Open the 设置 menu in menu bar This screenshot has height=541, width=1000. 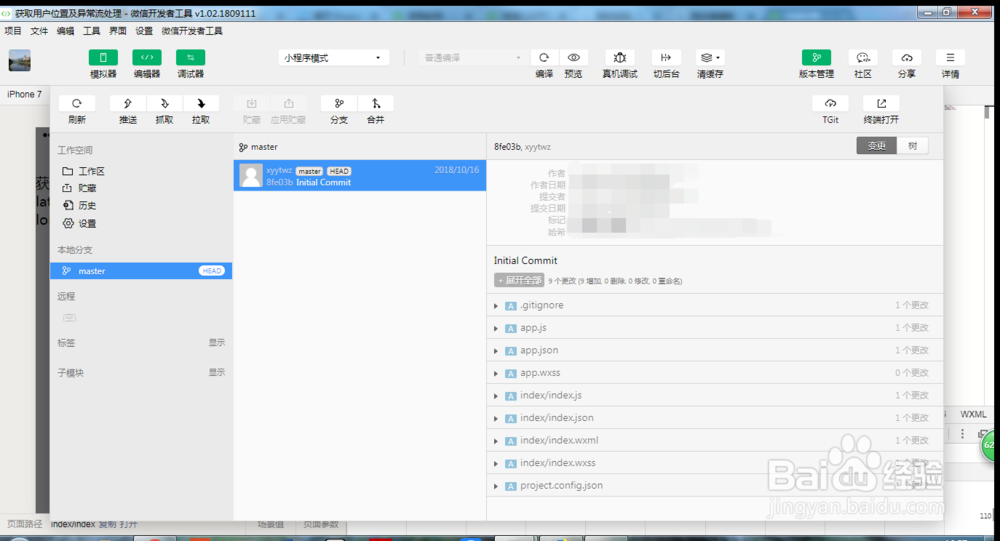coord(143,31)
